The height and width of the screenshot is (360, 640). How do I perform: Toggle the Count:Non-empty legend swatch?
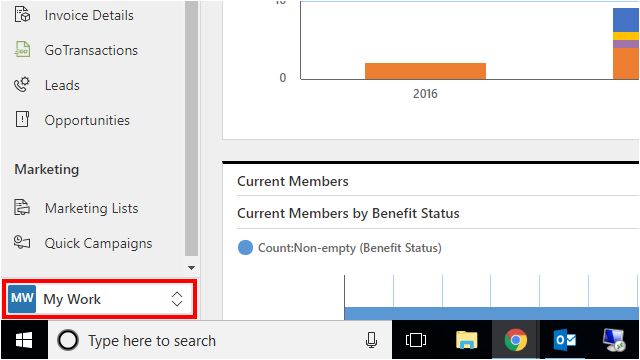click(245, 248)
